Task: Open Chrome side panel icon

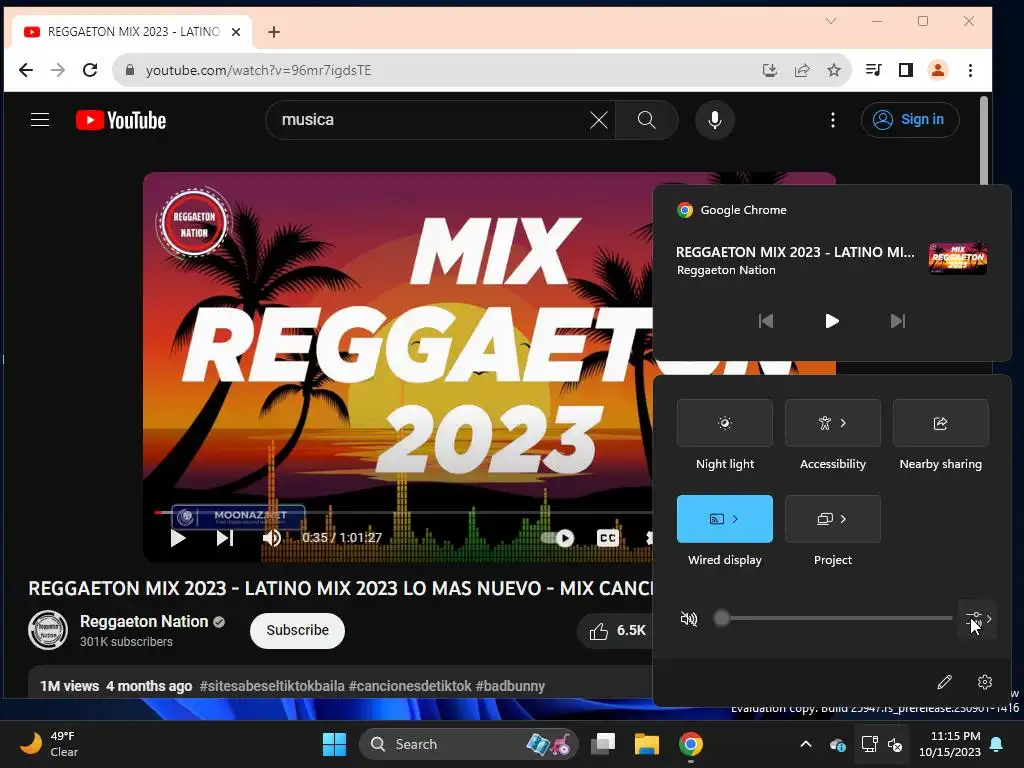Action: click(x=906, y=70)
